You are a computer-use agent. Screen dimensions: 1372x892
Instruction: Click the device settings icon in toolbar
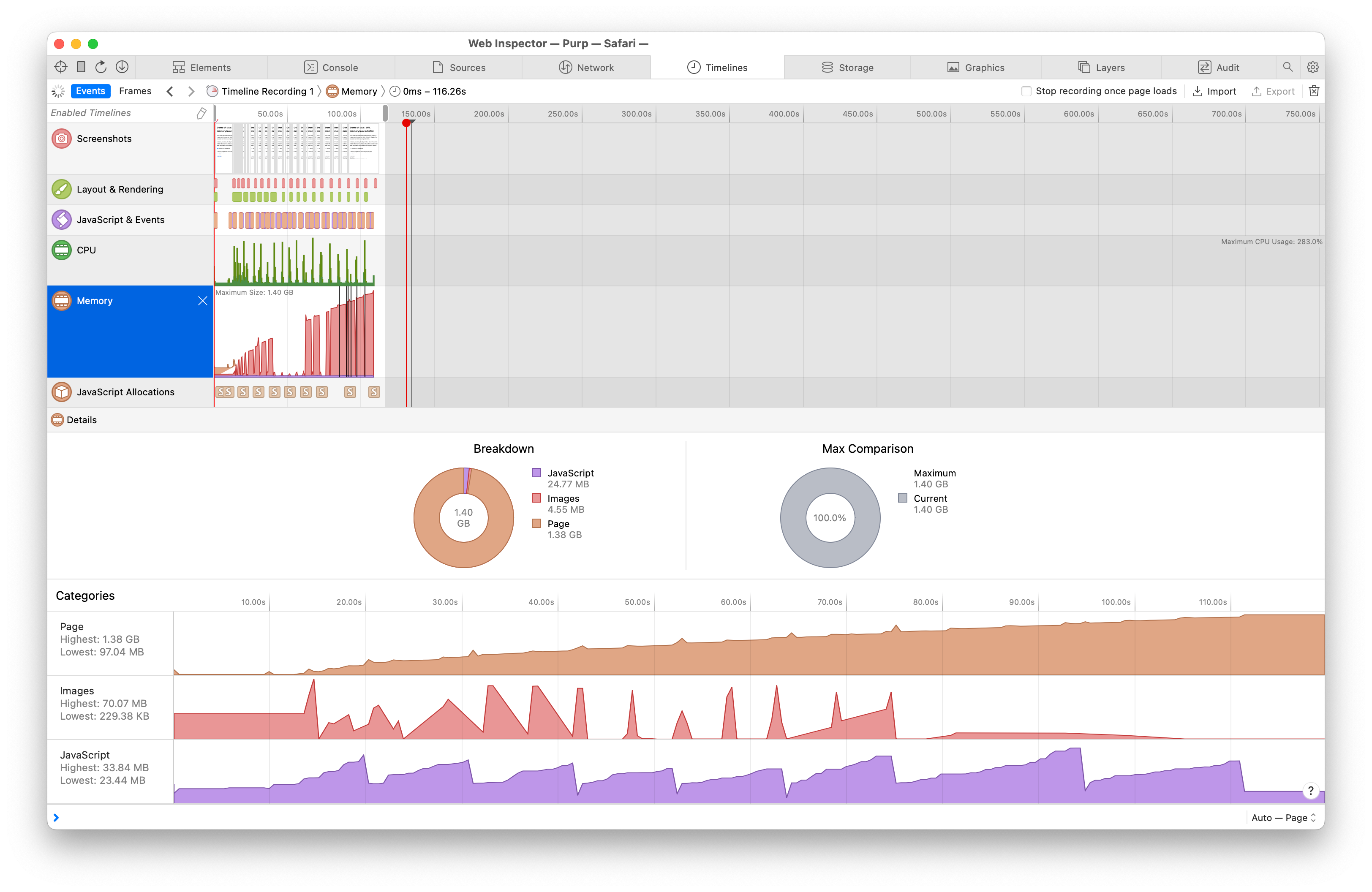click(x=81, y=67)
